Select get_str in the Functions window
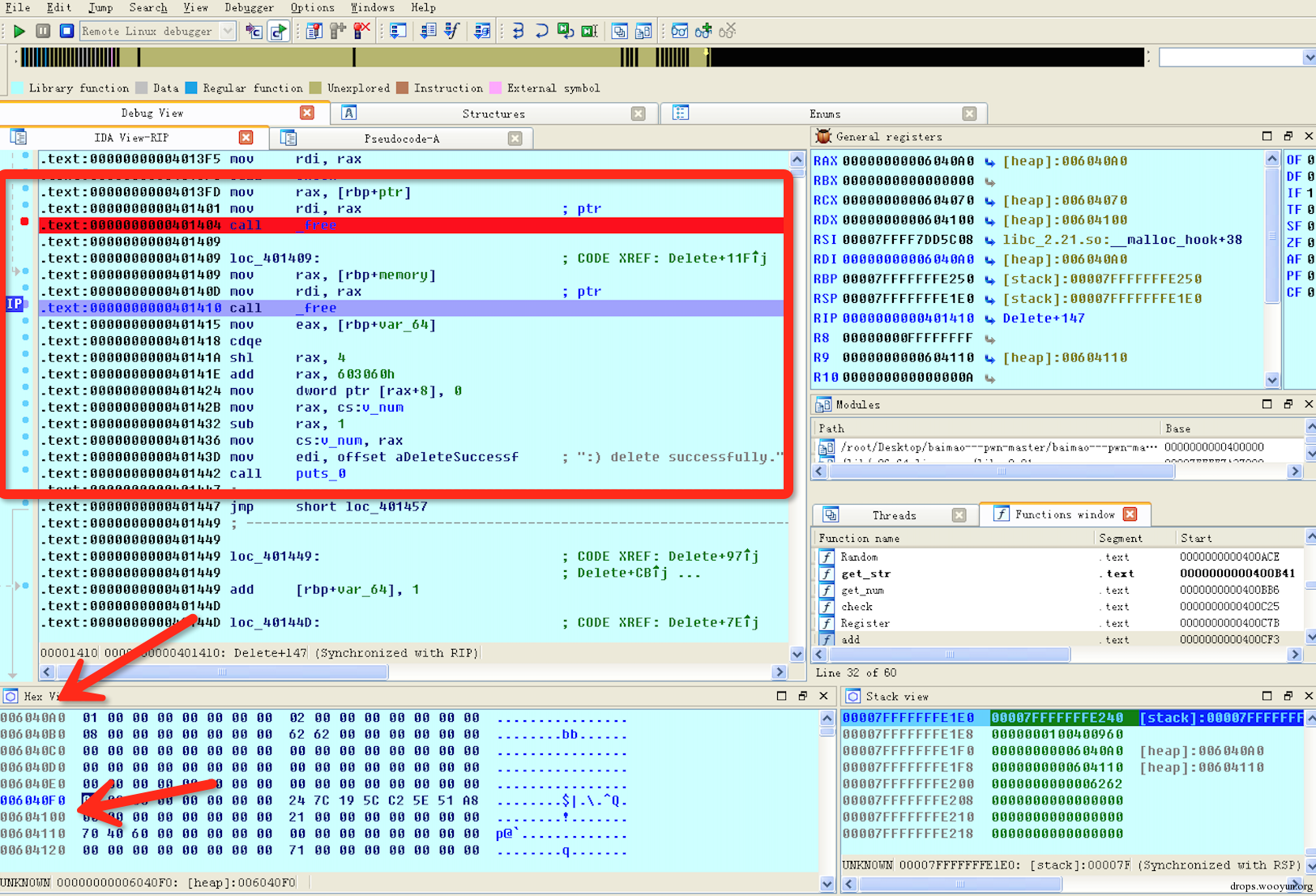The width and height of the screenshot is (1316, 896). coord(865,574)
